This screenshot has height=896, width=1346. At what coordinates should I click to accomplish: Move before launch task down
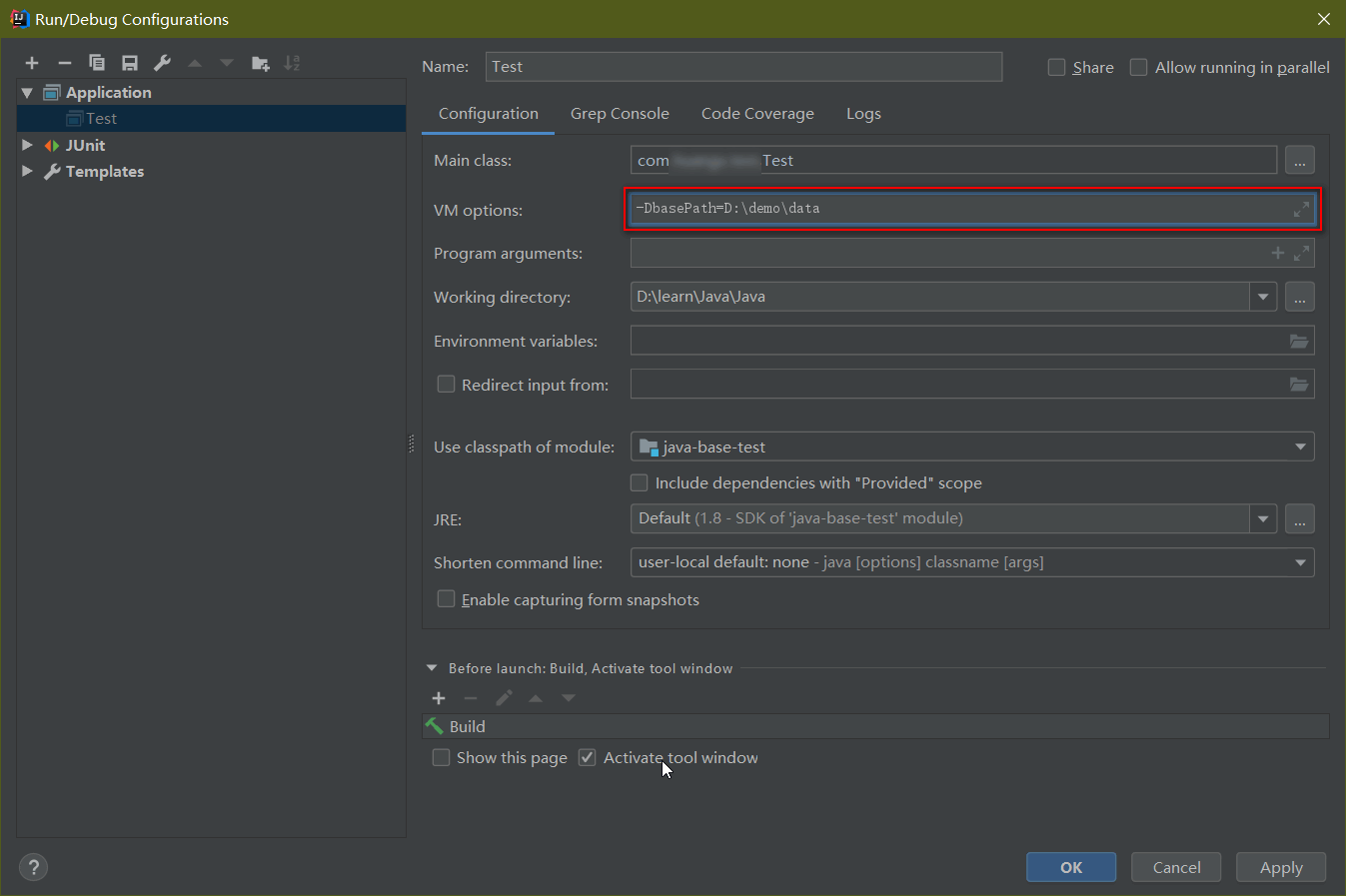[x=569, y=698]
